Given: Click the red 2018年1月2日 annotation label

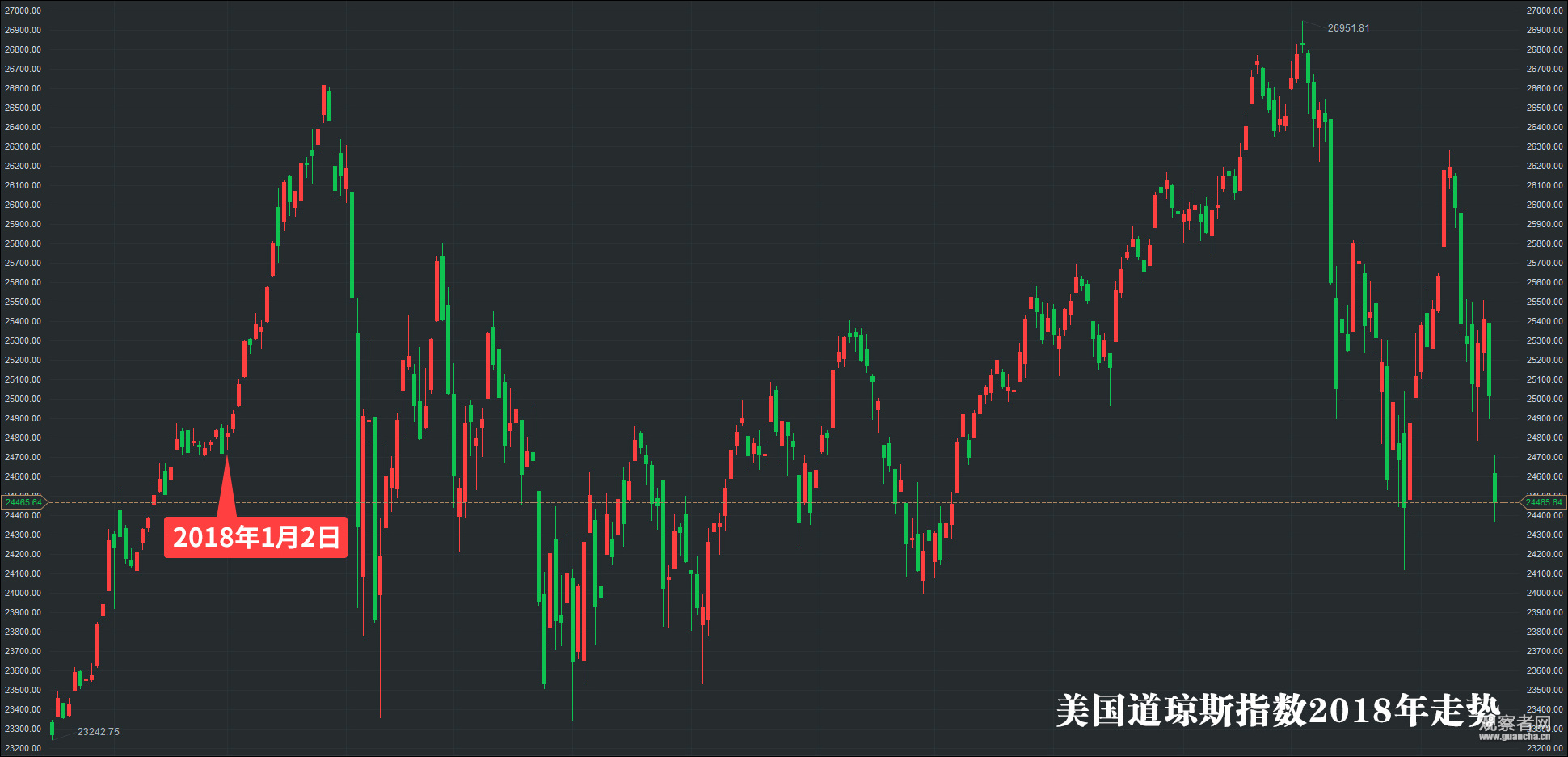Looking at the screenshot, I should click(255, 538).
